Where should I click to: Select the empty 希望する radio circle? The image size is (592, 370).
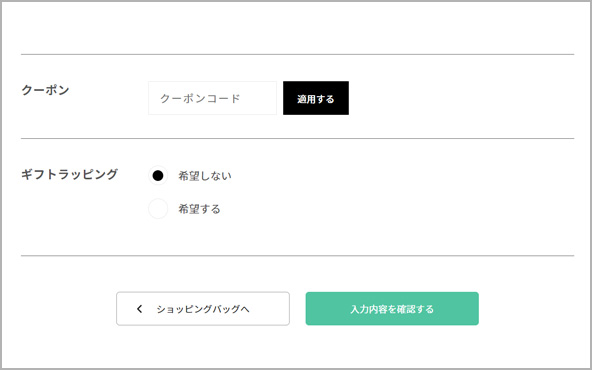(158, 209)
